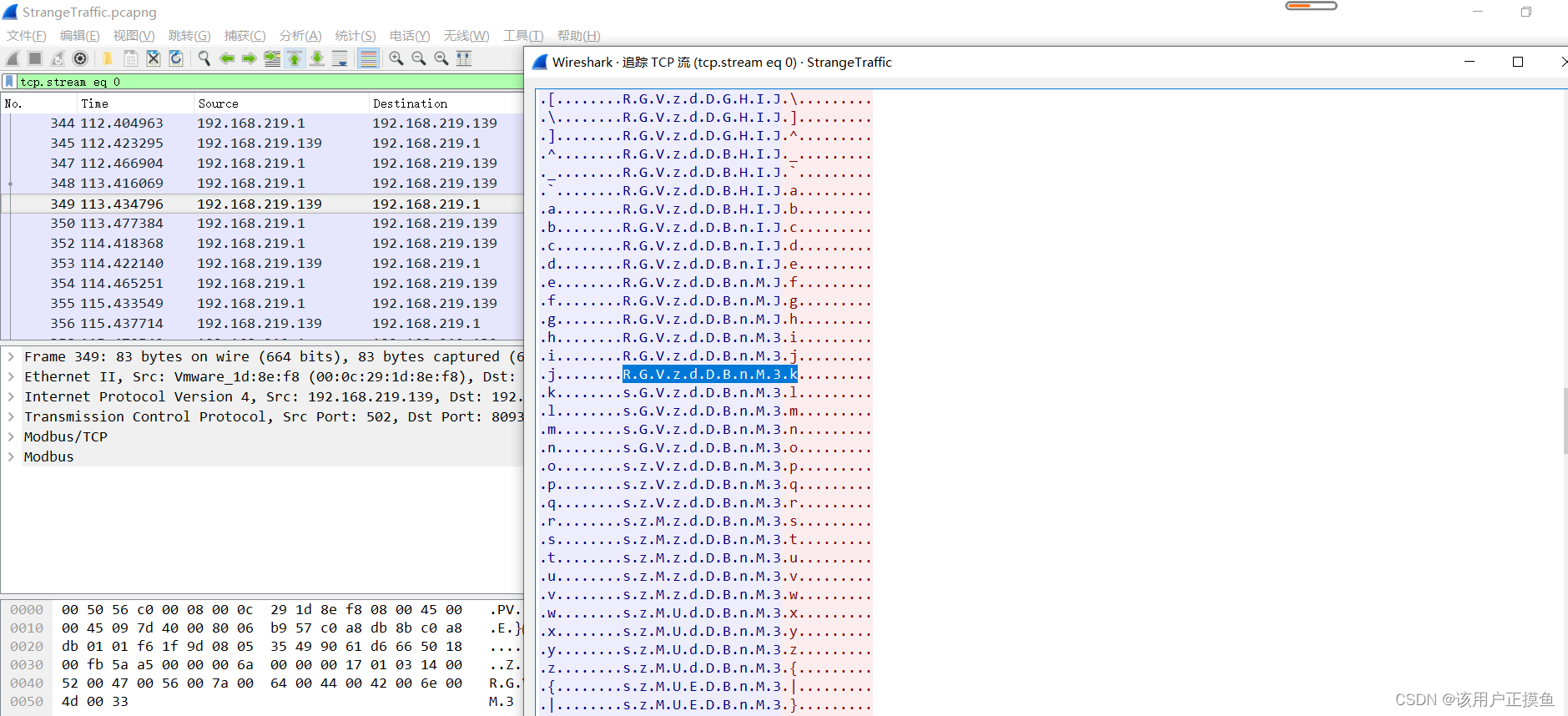Expand Internet Protocol Version 4 node

pos(11,396)
